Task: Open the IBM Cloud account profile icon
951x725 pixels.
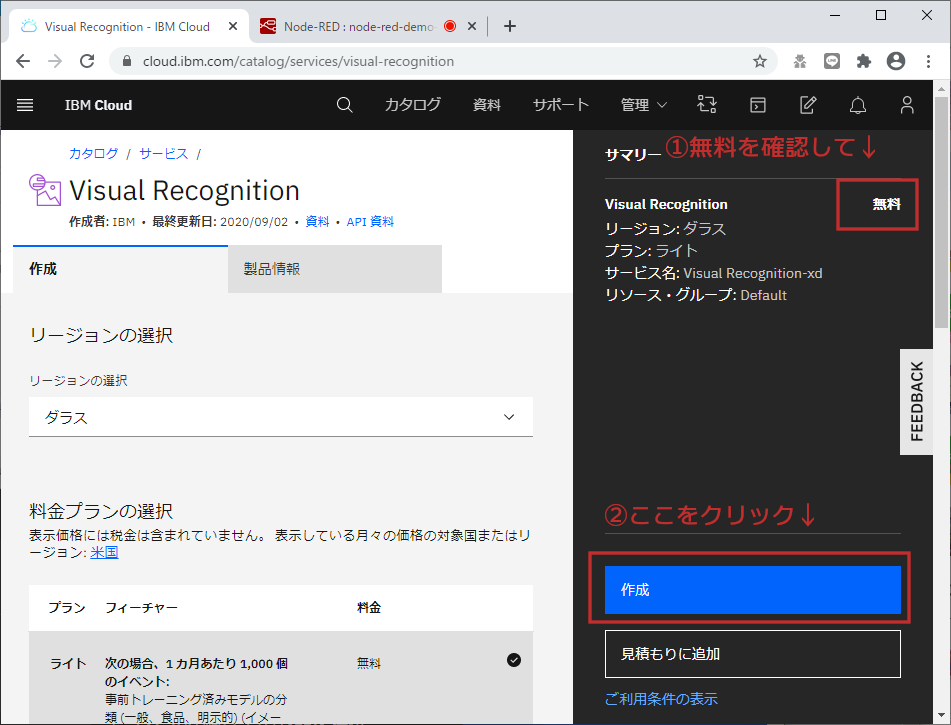Action: (x=906, y=105)
